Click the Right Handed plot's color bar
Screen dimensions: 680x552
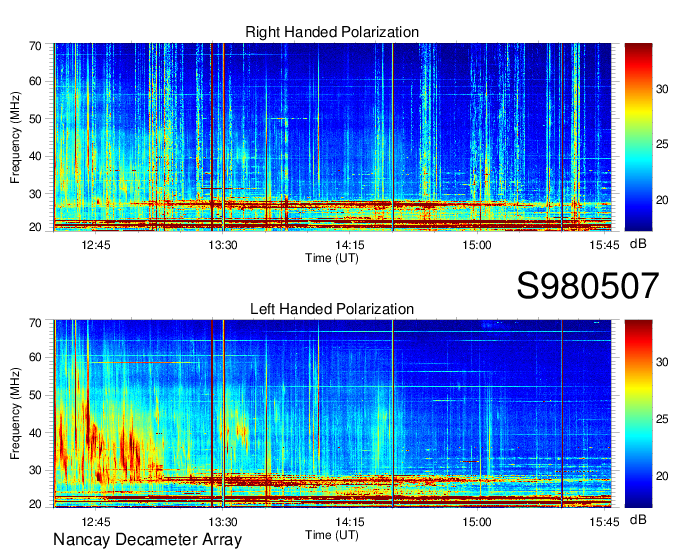638,137
